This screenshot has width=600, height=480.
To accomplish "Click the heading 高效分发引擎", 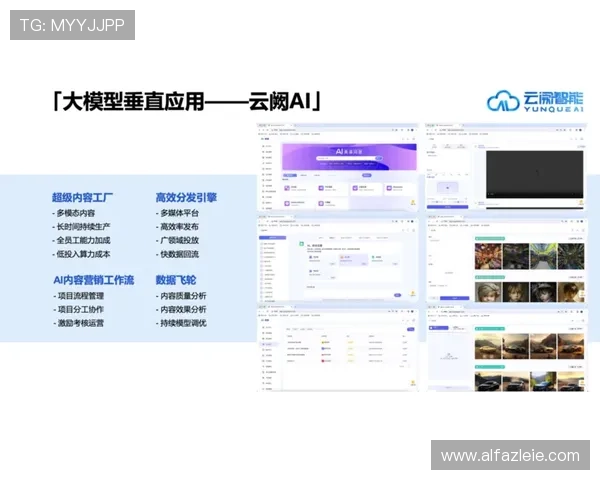I will [186, 198].
